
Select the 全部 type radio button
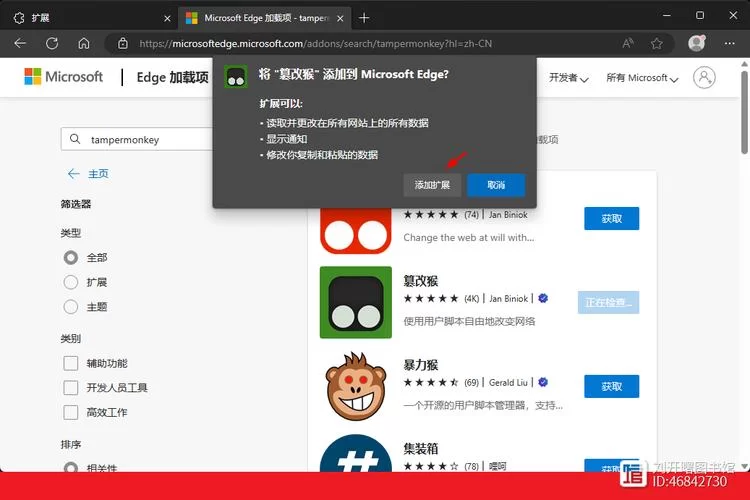tap(71, 257)
